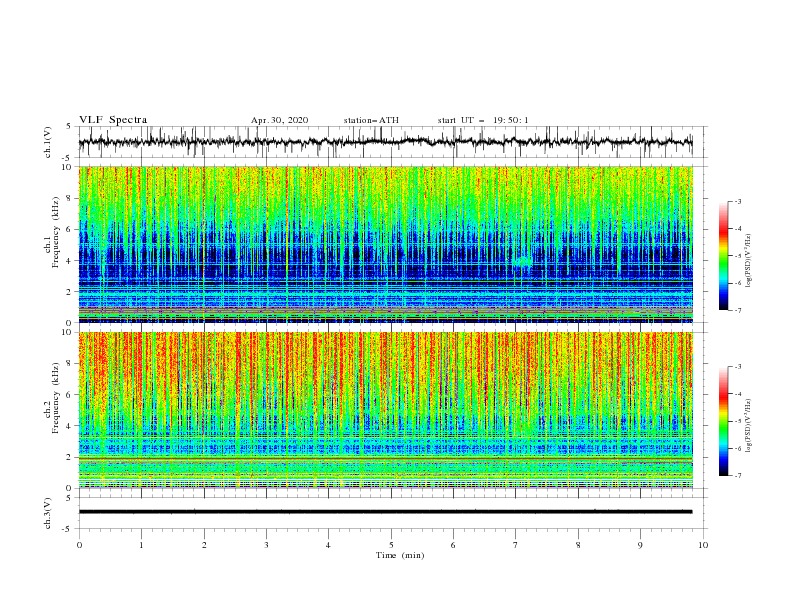Viewport: 792px width, 612px height.
Task: Click the cyan blob near 7 min in ch.1
Action: coord(523,261)
